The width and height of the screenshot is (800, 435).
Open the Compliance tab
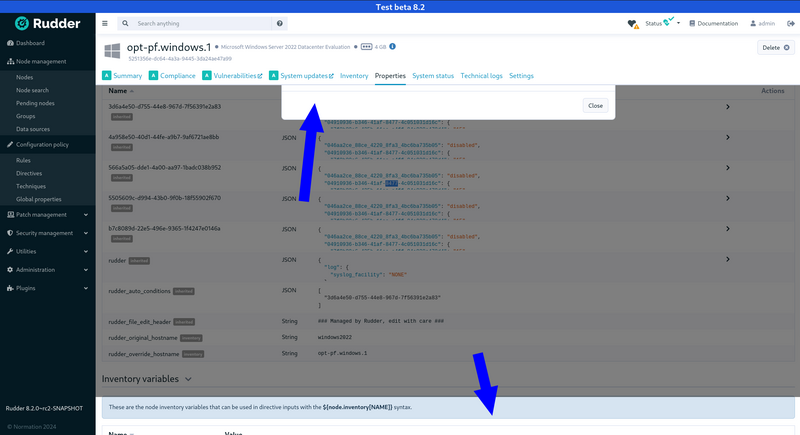(x=172, y=75)
